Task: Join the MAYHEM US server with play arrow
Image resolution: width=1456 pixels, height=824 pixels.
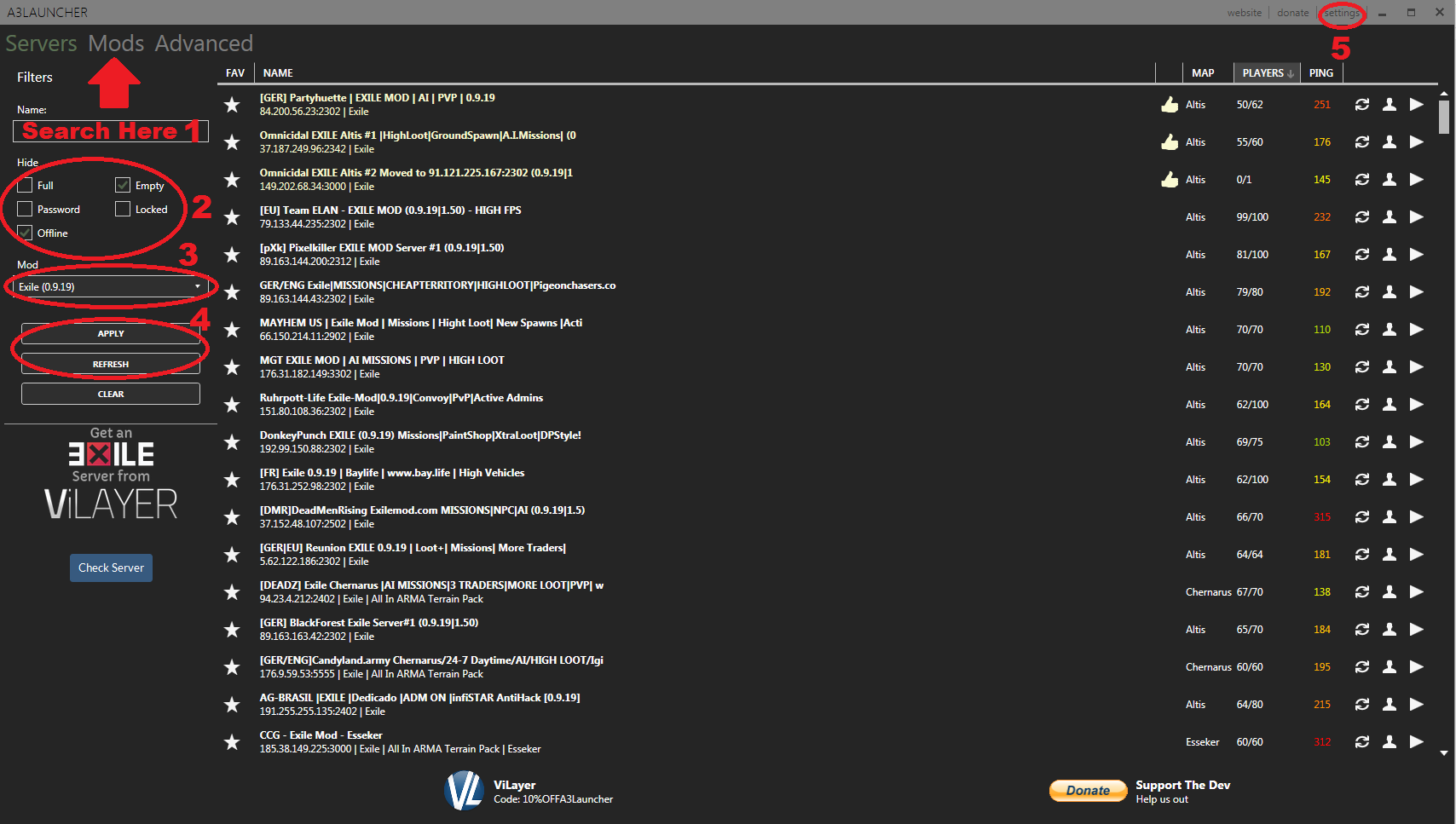Action: pyautogui.click(x=1417, y=330)
